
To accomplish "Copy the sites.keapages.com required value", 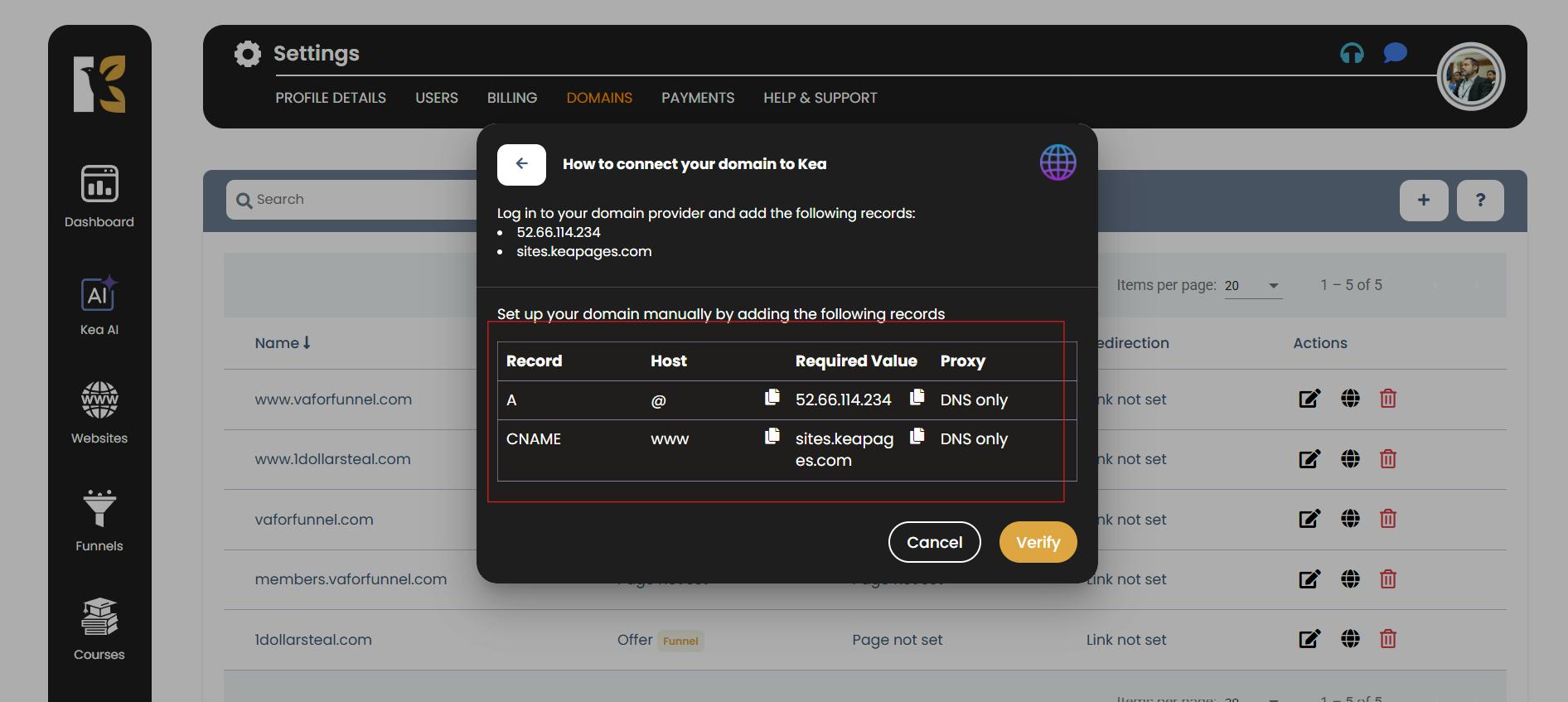I will pyautogui.click(x=917, y=436).
